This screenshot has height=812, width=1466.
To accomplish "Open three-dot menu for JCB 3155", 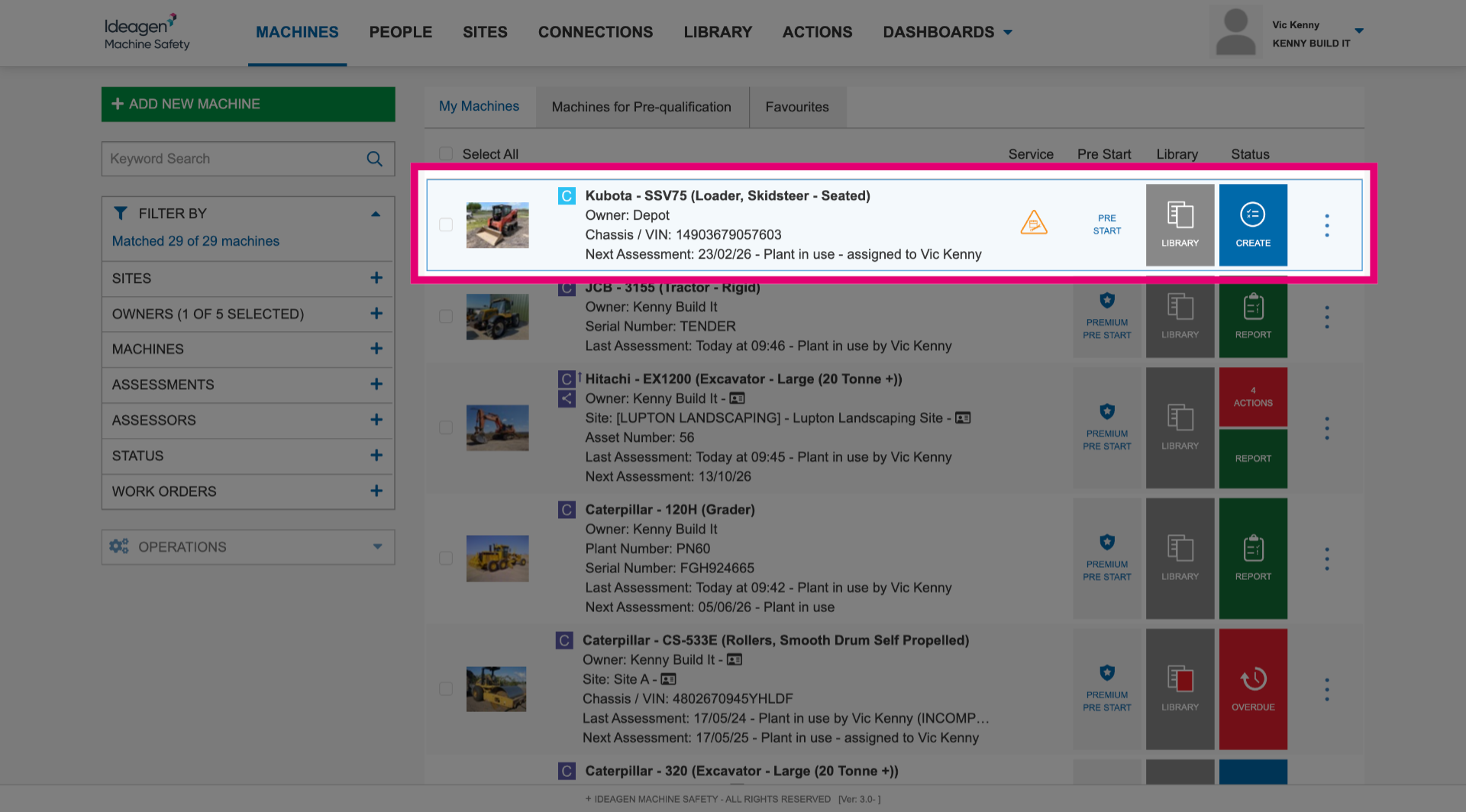I will [x=1327, y=317].
